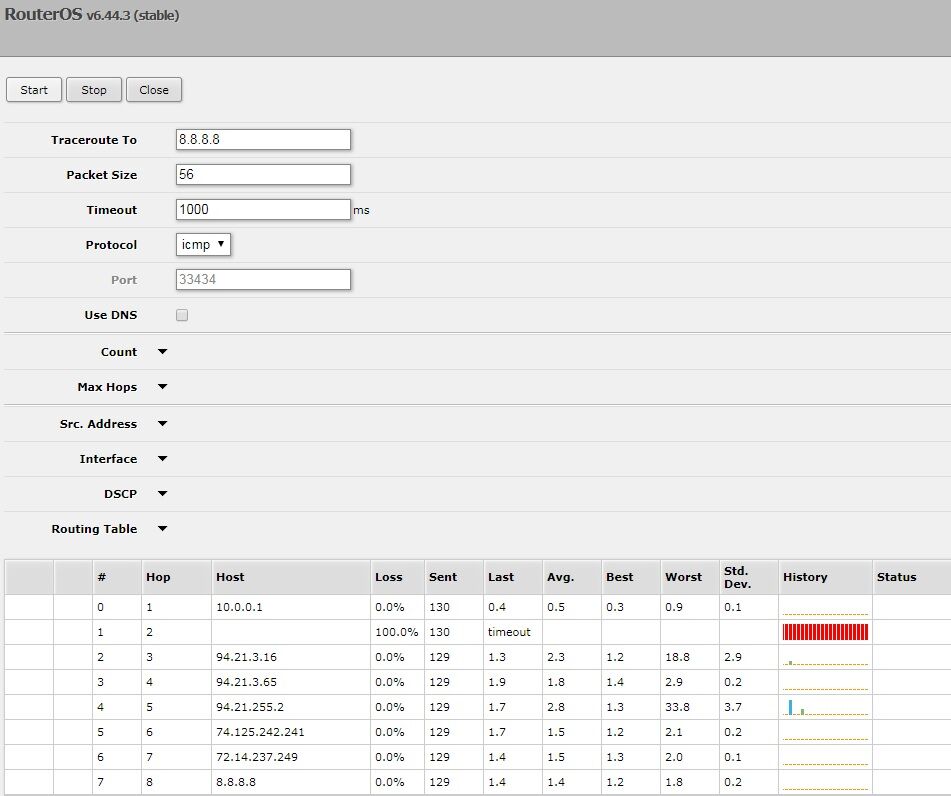Sort by the History column header
Image resolution: width=951 pixels, height=796 pixels.
coord(825,577)
